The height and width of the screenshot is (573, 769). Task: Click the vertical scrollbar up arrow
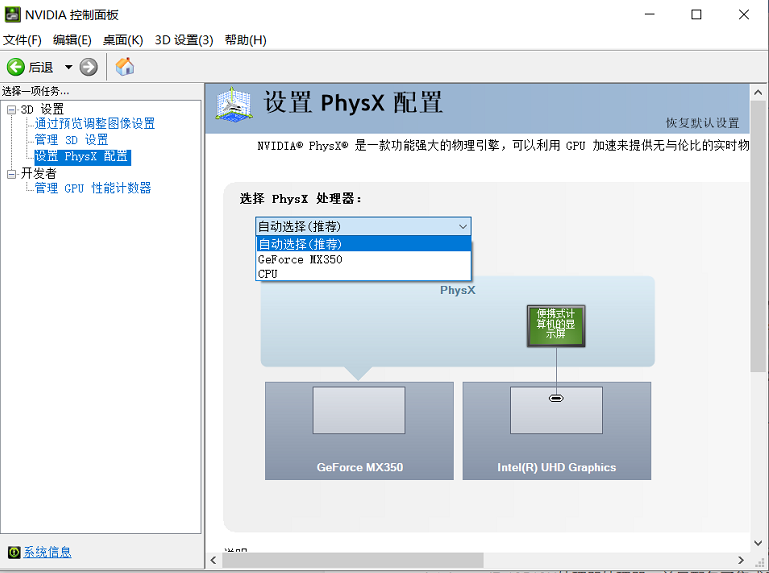coord(758,92)
